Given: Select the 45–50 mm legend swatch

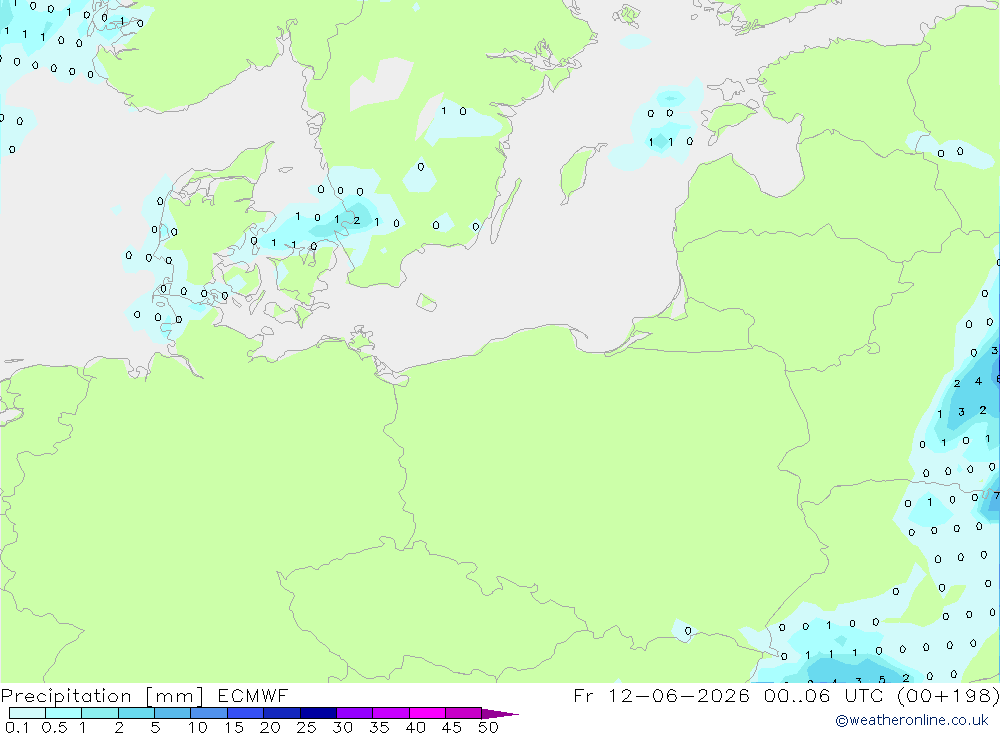Looking at the screenshot, I should [464, 713].
